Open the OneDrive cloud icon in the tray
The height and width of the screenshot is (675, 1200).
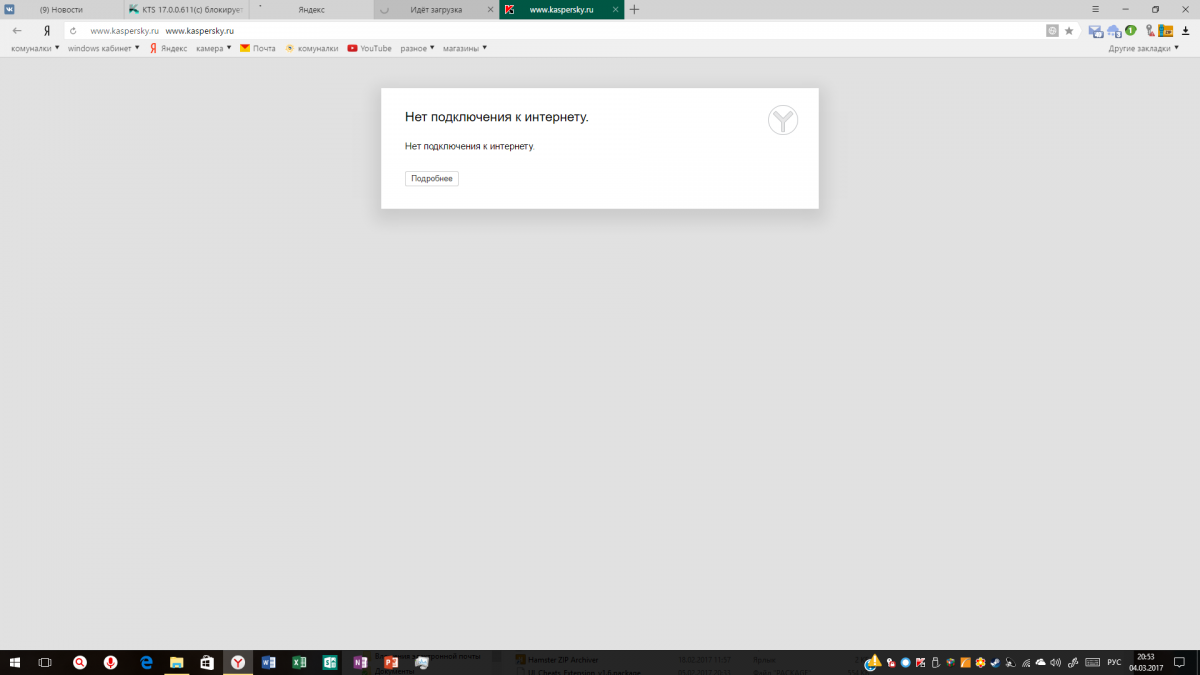(1040, 662)
